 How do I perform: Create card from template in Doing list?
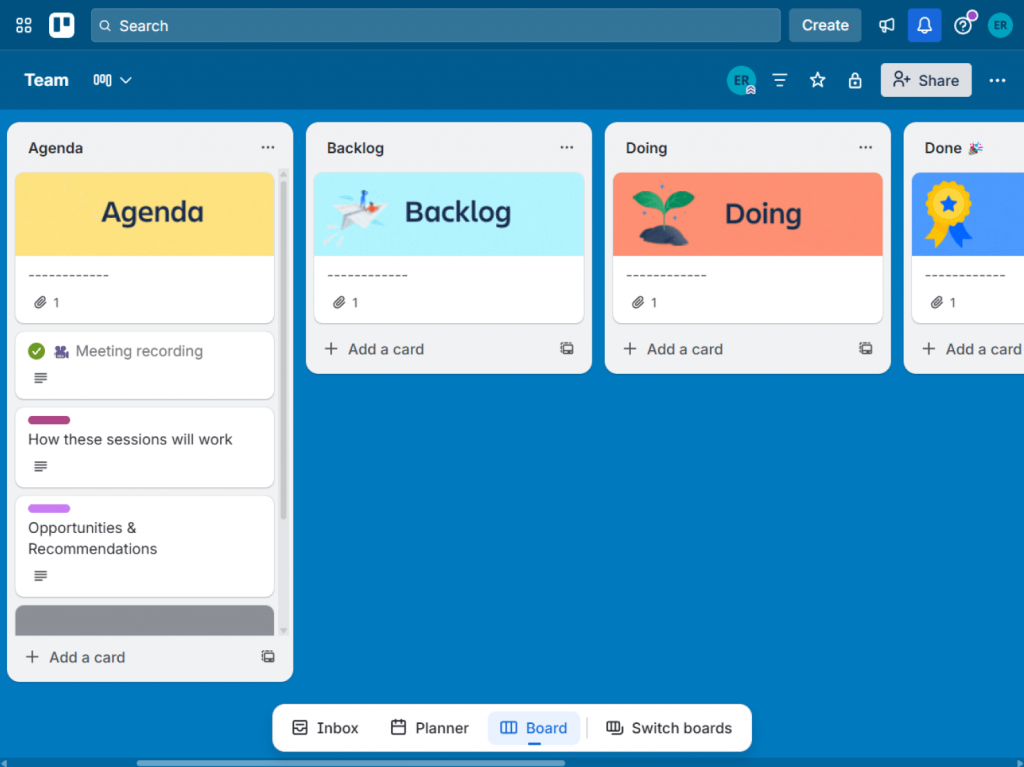pos(865,348)
